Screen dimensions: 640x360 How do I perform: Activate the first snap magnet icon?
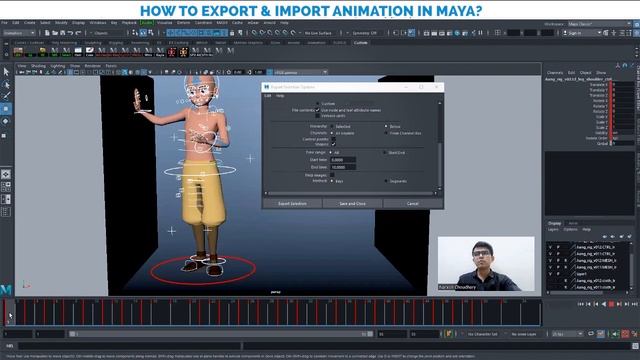point(254,33)
